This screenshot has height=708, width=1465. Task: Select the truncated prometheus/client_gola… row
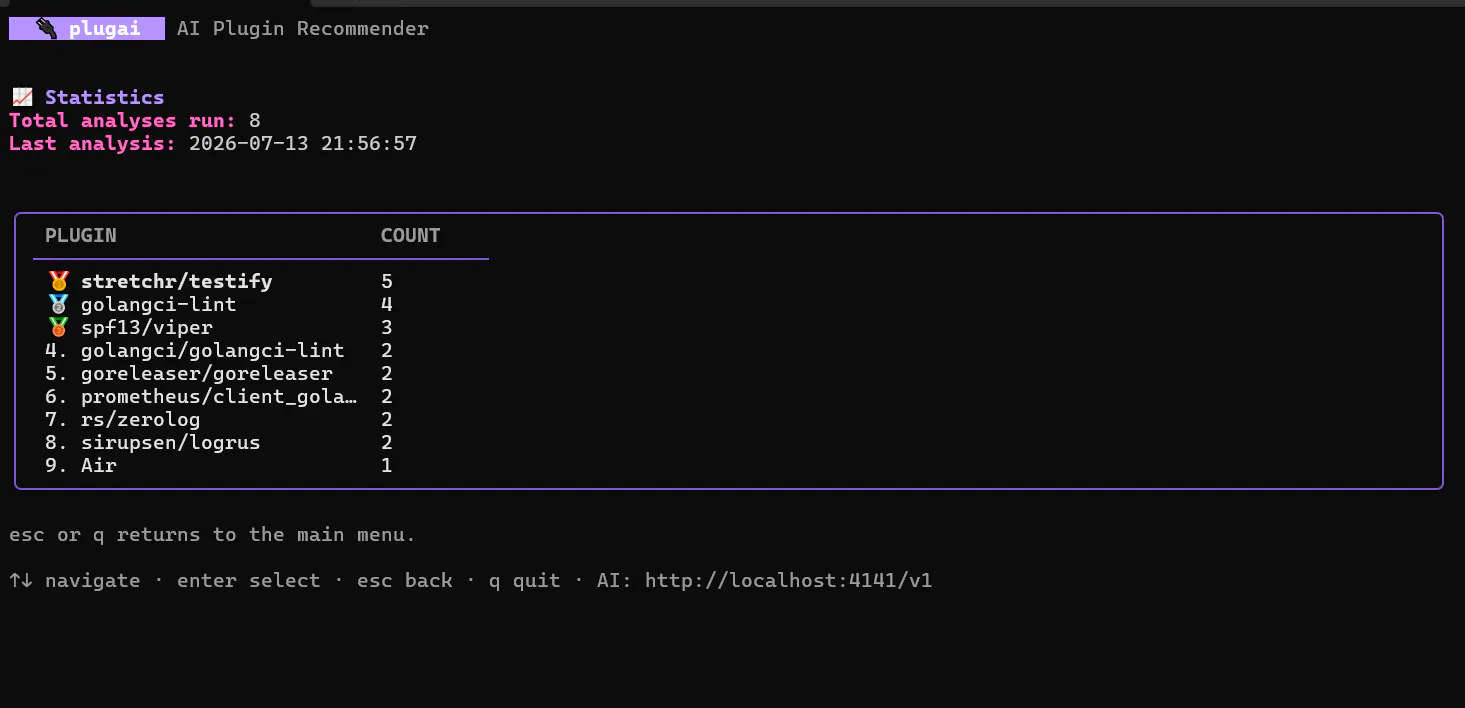201,396
